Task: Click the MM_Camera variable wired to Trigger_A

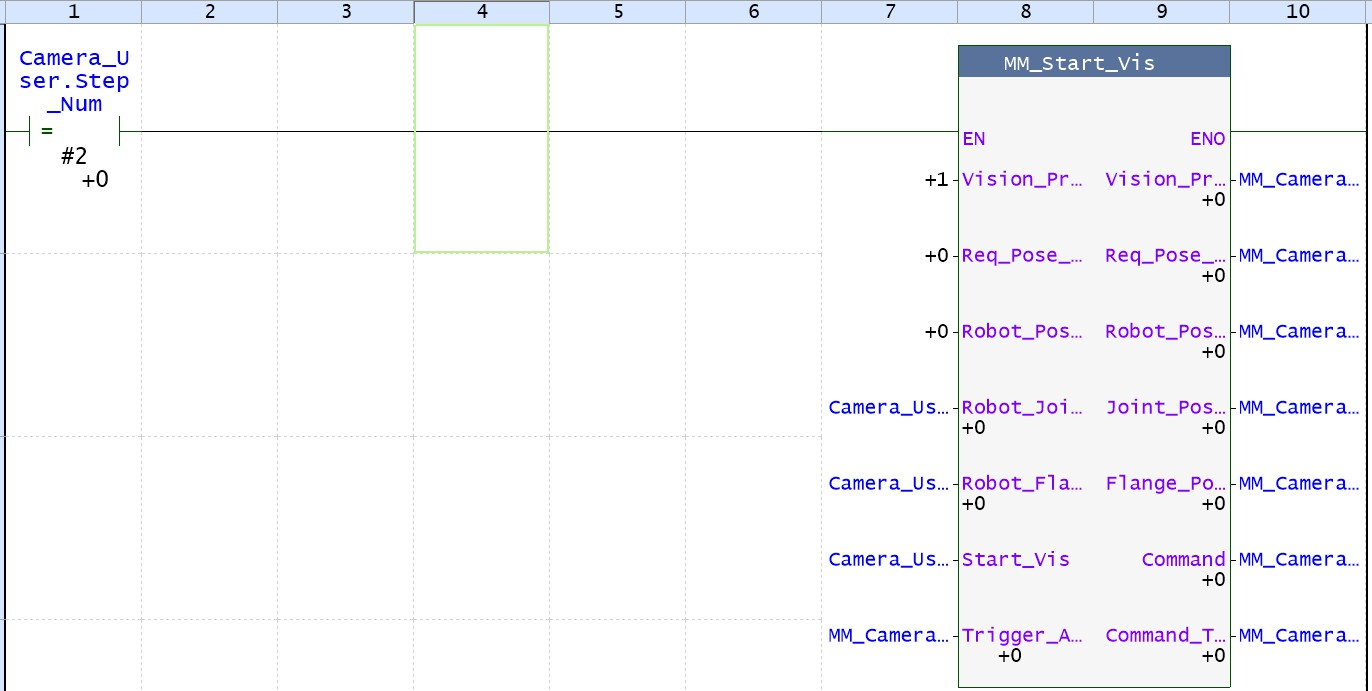Action: tap(888, 636)
